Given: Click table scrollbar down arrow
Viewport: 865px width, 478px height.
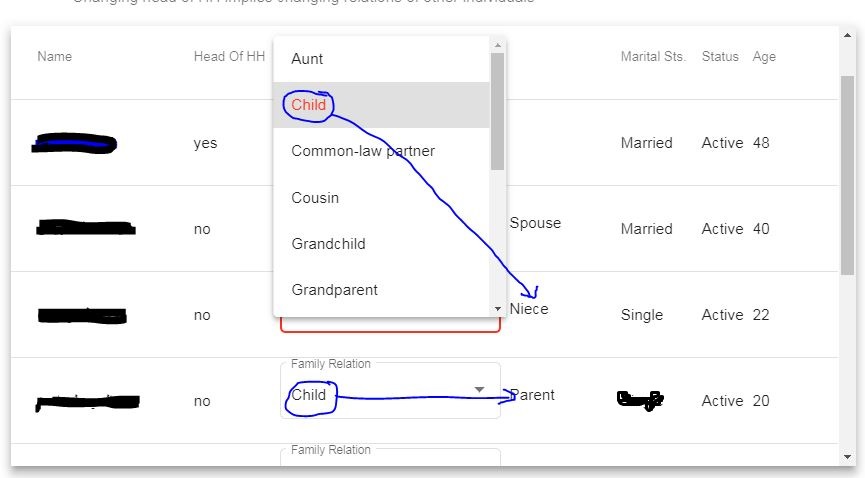Looking at the screenshot, I should [x=848, y=458].
